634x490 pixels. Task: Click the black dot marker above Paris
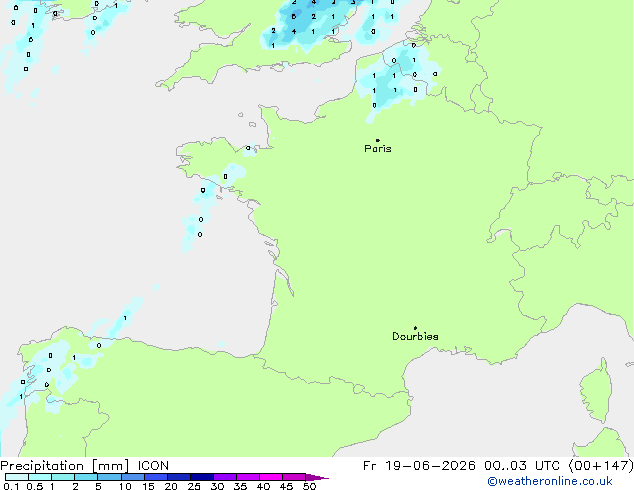(378, 140)
